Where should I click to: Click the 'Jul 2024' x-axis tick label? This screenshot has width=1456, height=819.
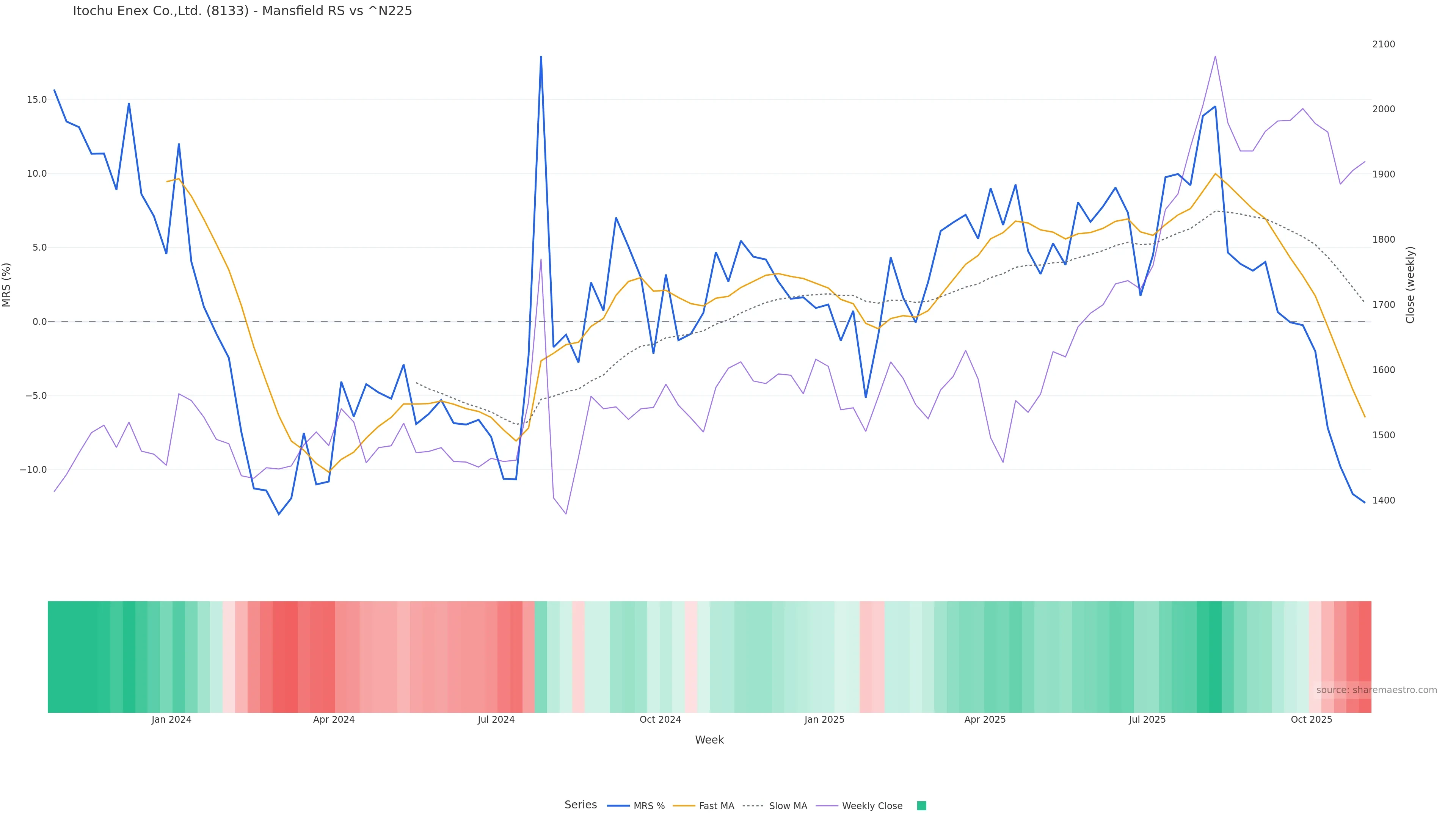click(x=496, y=720)
